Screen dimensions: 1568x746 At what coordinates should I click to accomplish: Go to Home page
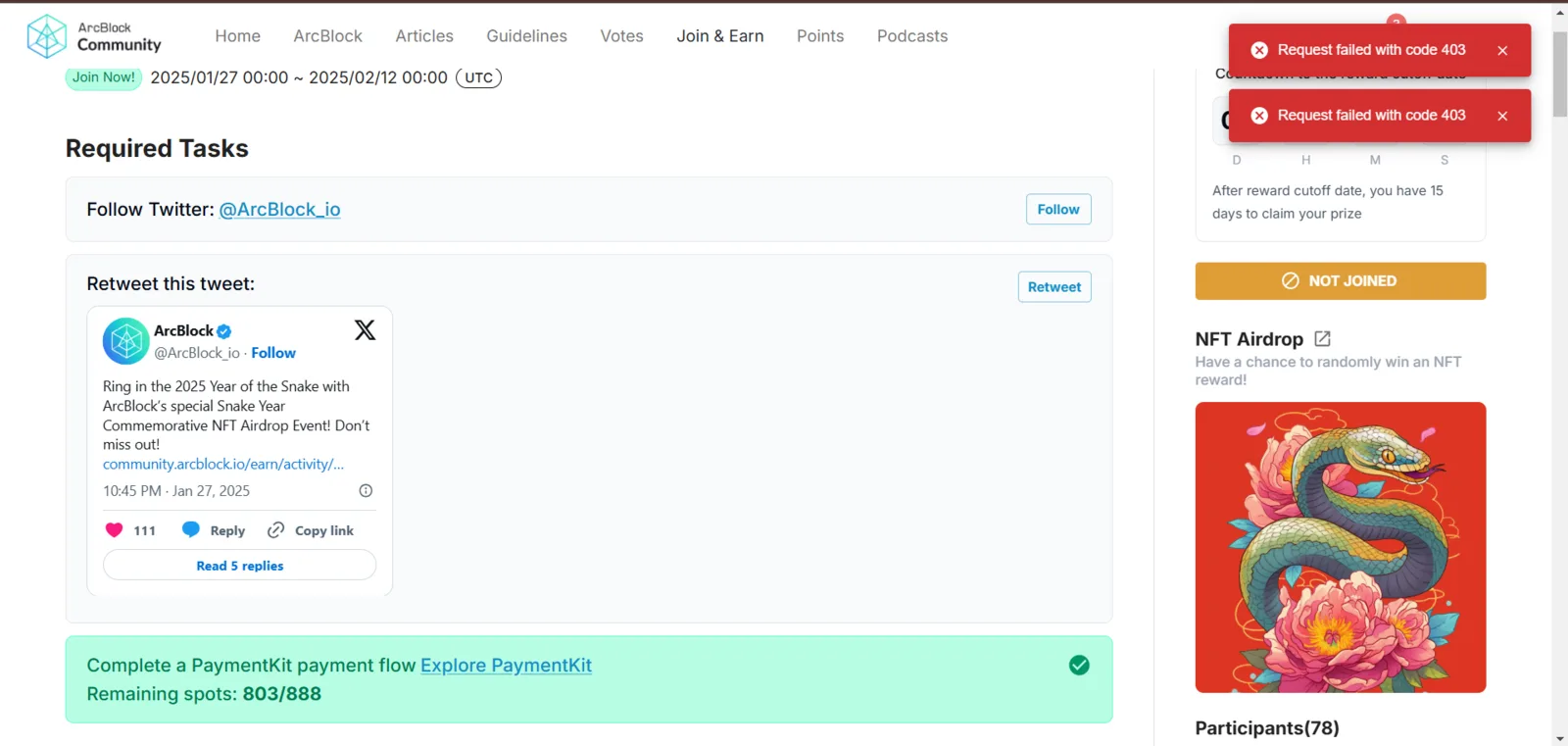click(238, 36)
